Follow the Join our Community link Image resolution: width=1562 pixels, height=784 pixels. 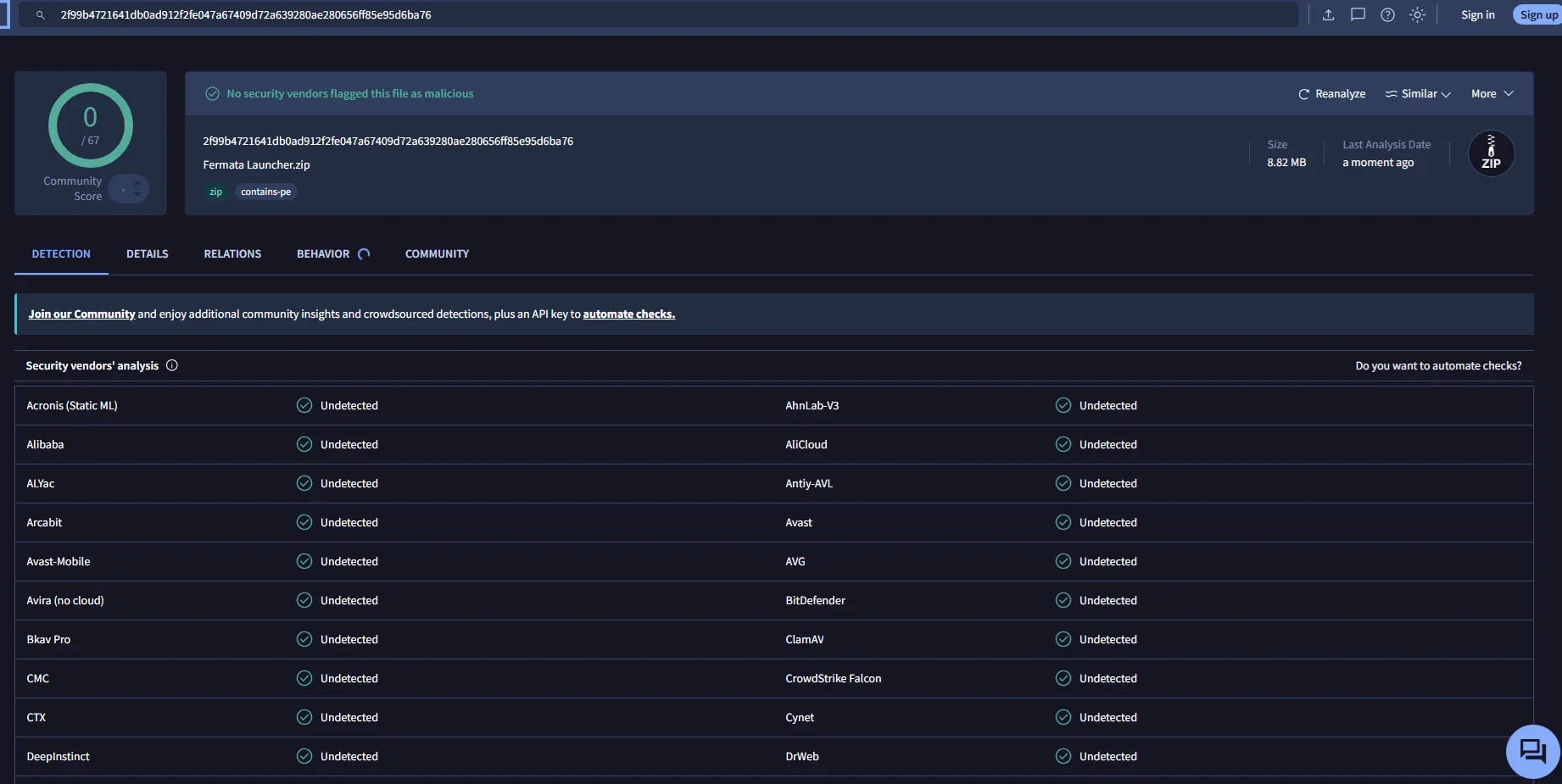click(81, 314)
